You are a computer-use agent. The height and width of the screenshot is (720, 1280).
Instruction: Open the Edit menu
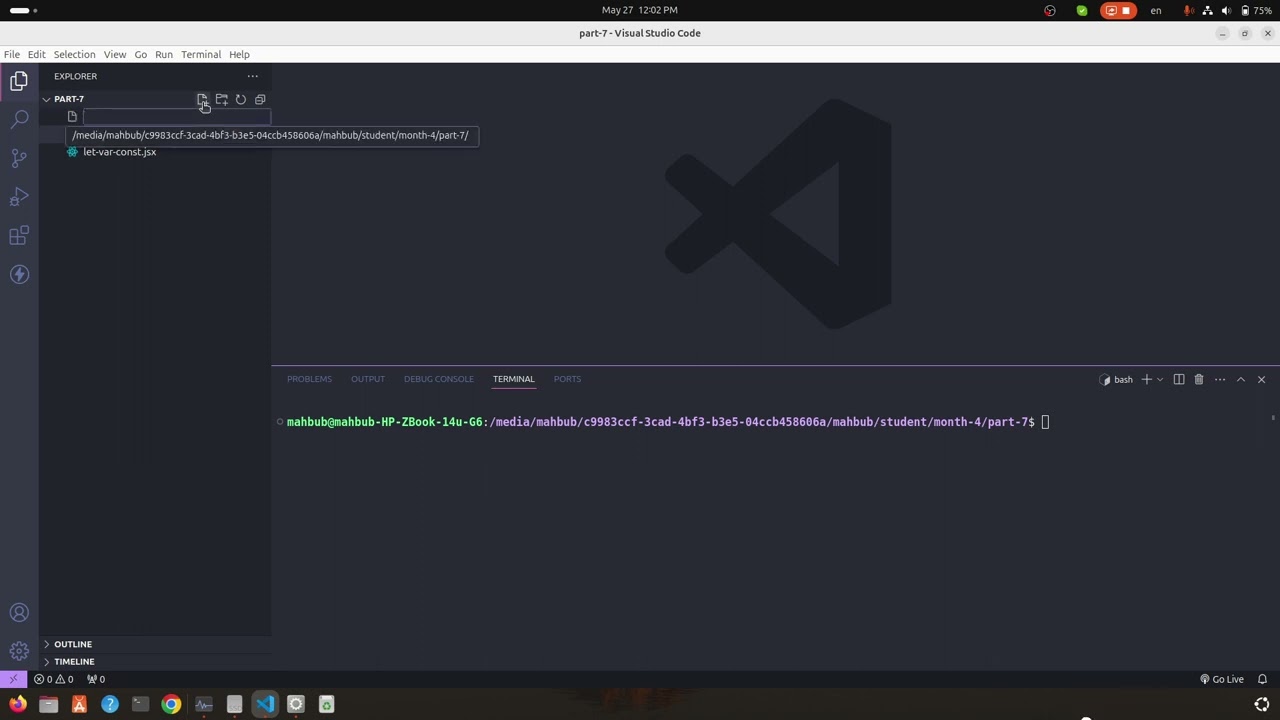36,54
